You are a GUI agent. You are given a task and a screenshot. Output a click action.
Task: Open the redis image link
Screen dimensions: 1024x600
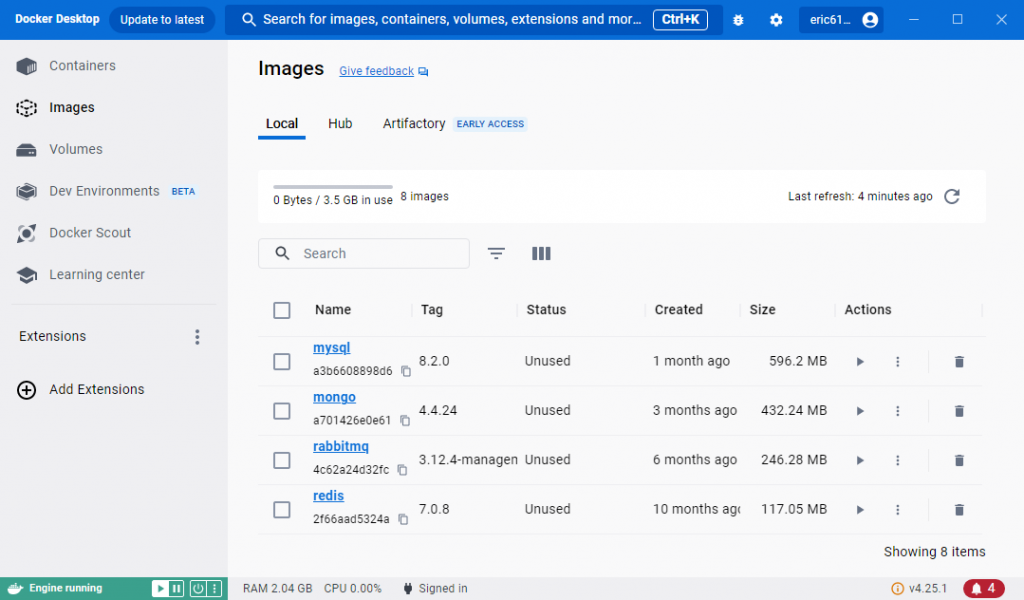tap(328, 496)
